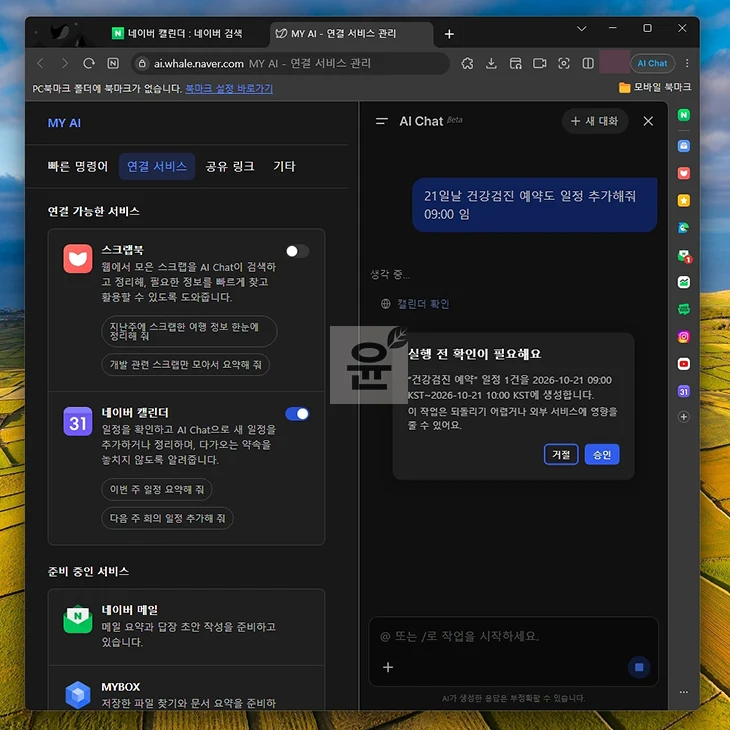Open the 모바일 북마크 folder
730x730 pixels.
(x=654, y=88)
